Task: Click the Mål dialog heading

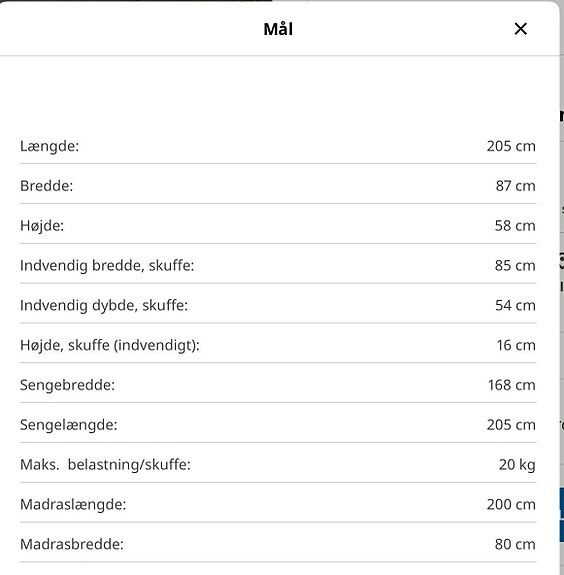Action: 278,29
